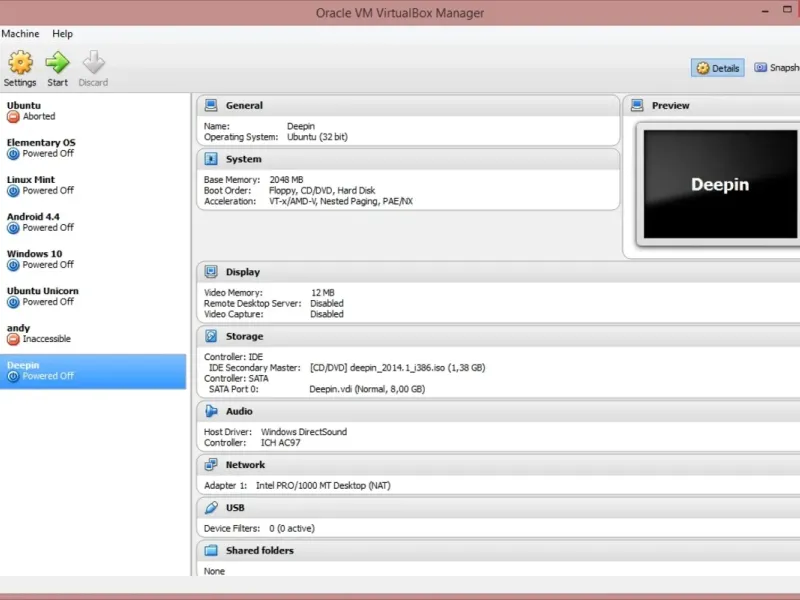Click the Display section screen icon
This screenshot has height=600, width=800.
click(x=211, y=272)
